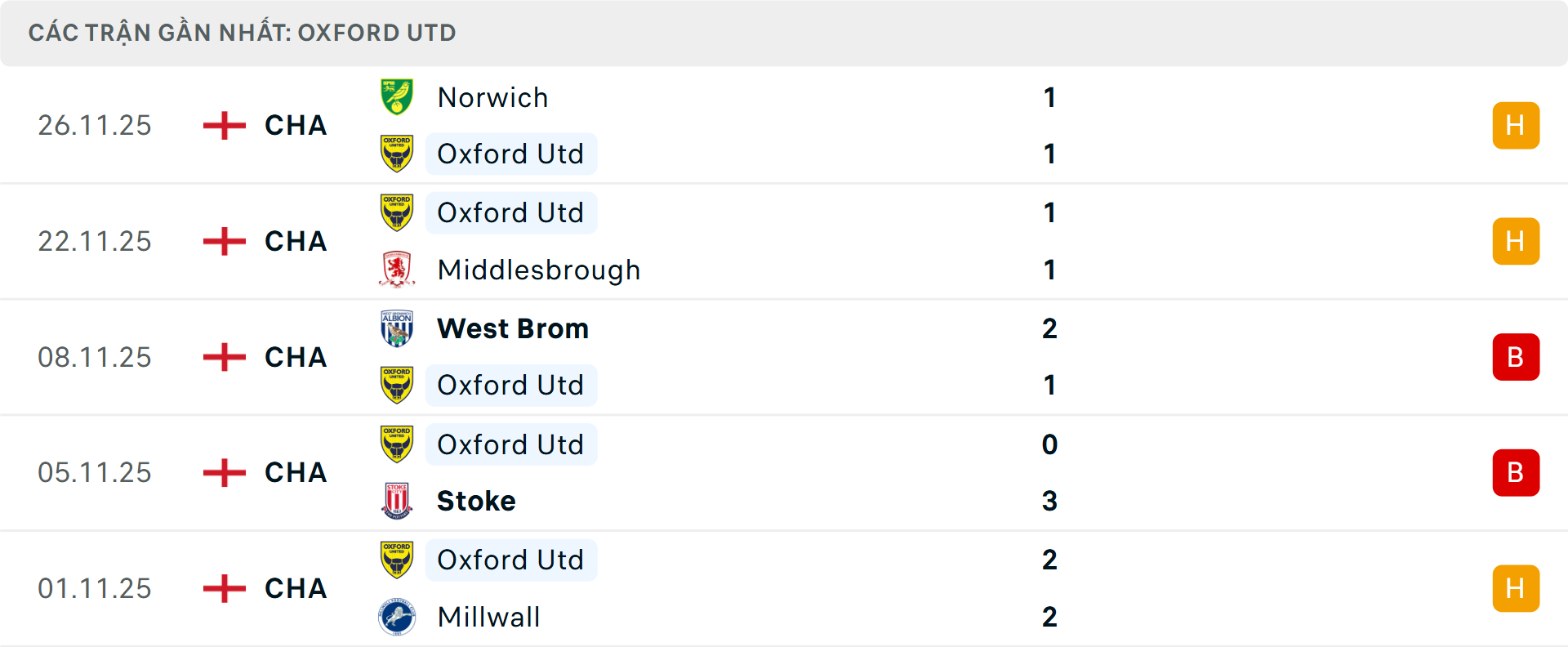Select the date 05.11.25
The image size is (1568, 647).
[95, 472]
